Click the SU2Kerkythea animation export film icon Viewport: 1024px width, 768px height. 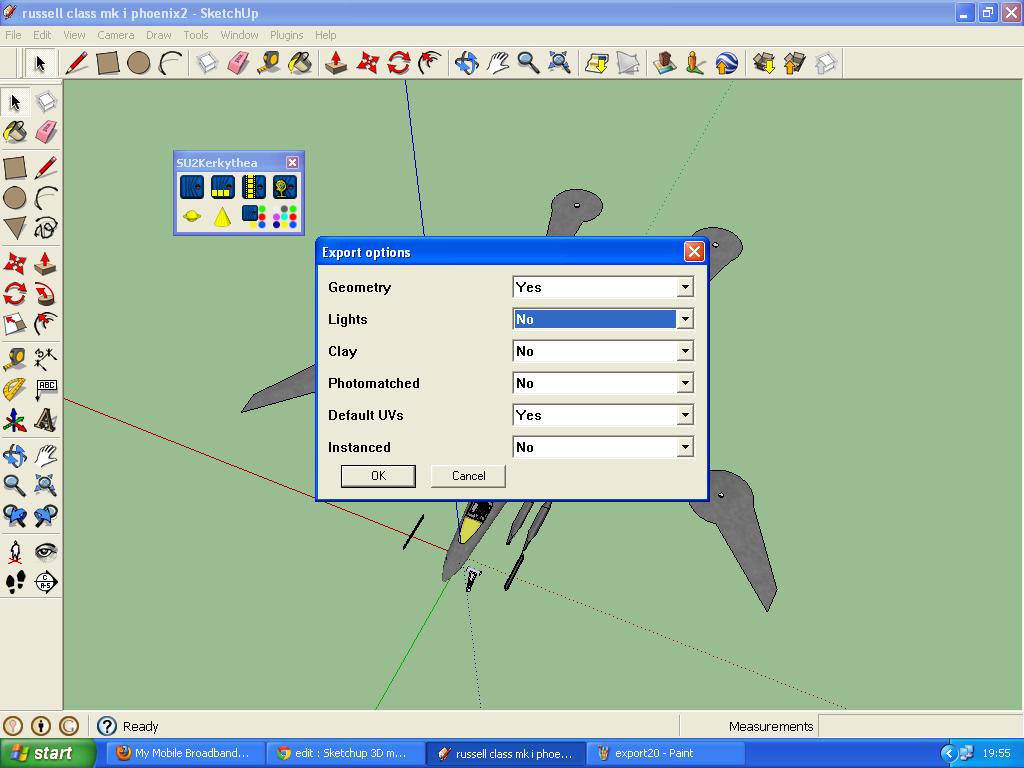pos(253,187)
